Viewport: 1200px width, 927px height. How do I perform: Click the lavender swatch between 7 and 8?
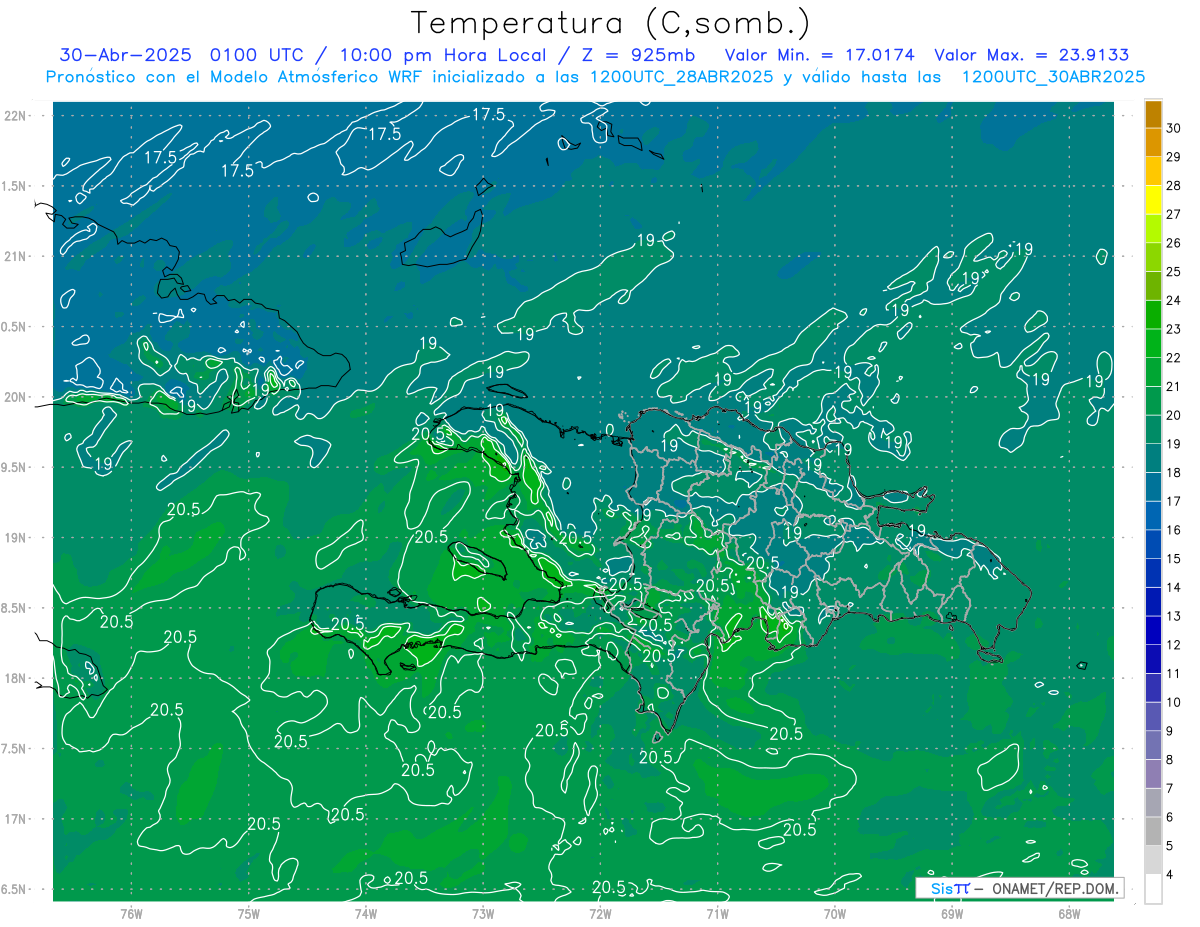pyautogui.click(x=1153, y=774)
